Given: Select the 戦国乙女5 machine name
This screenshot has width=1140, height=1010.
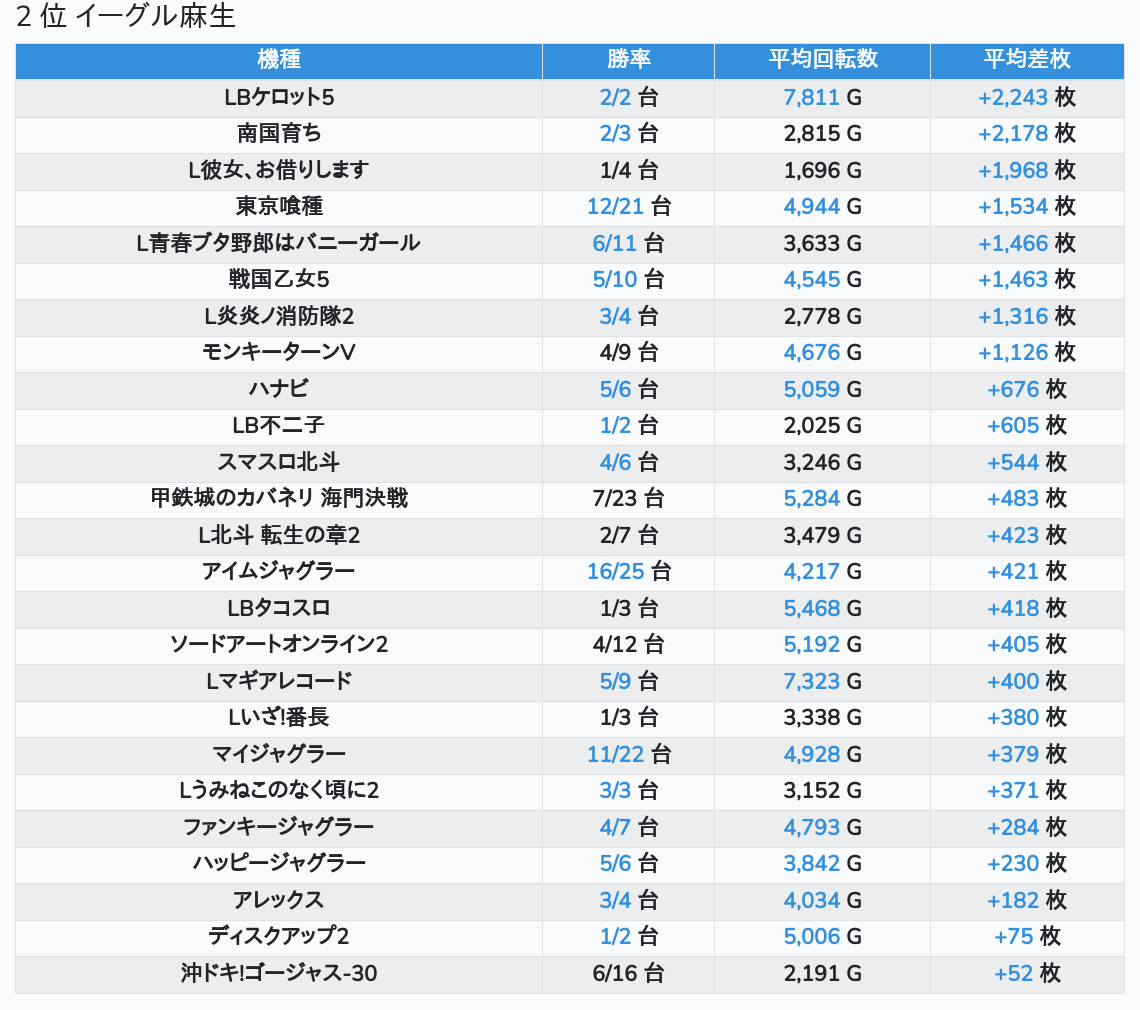Looking at the screenshot, I should click(x=278, y=279).
